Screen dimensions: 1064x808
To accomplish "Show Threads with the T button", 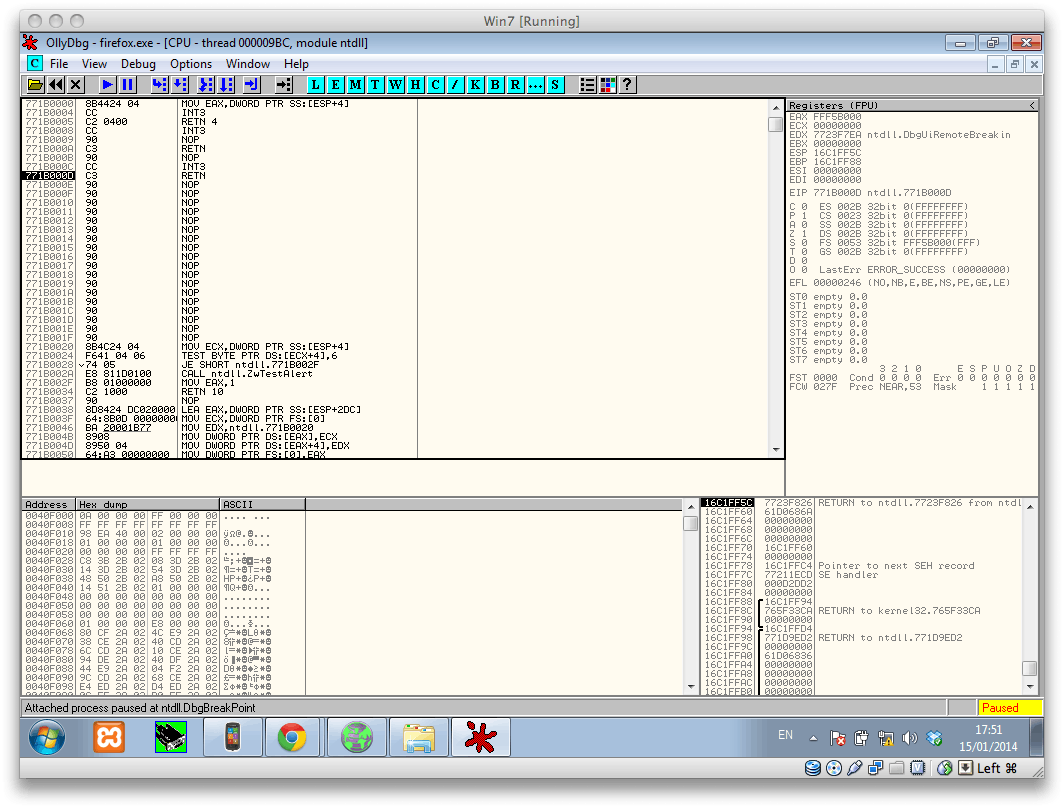I will pos(375,85).
